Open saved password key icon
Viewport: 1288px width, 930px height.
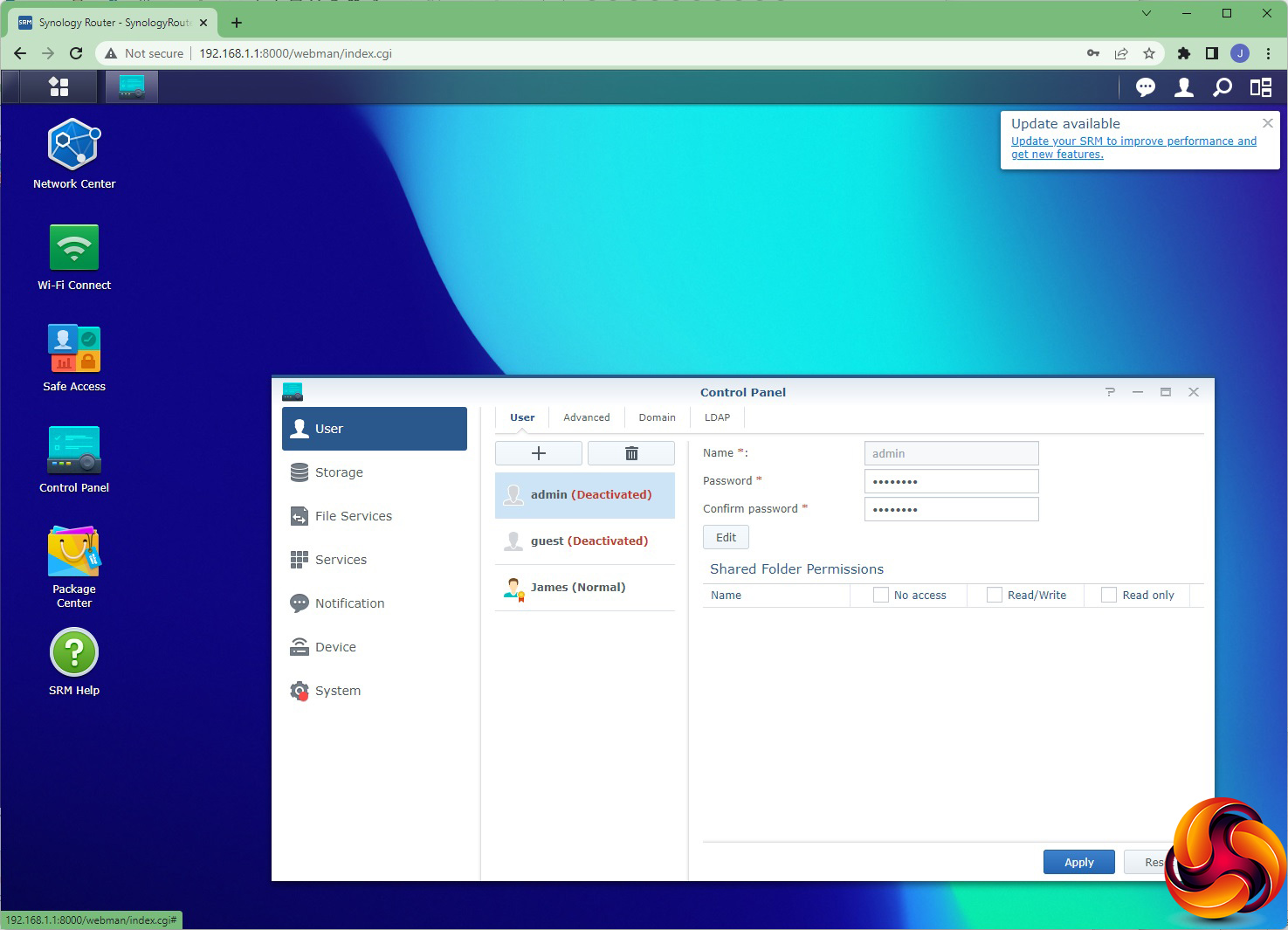1093,53
